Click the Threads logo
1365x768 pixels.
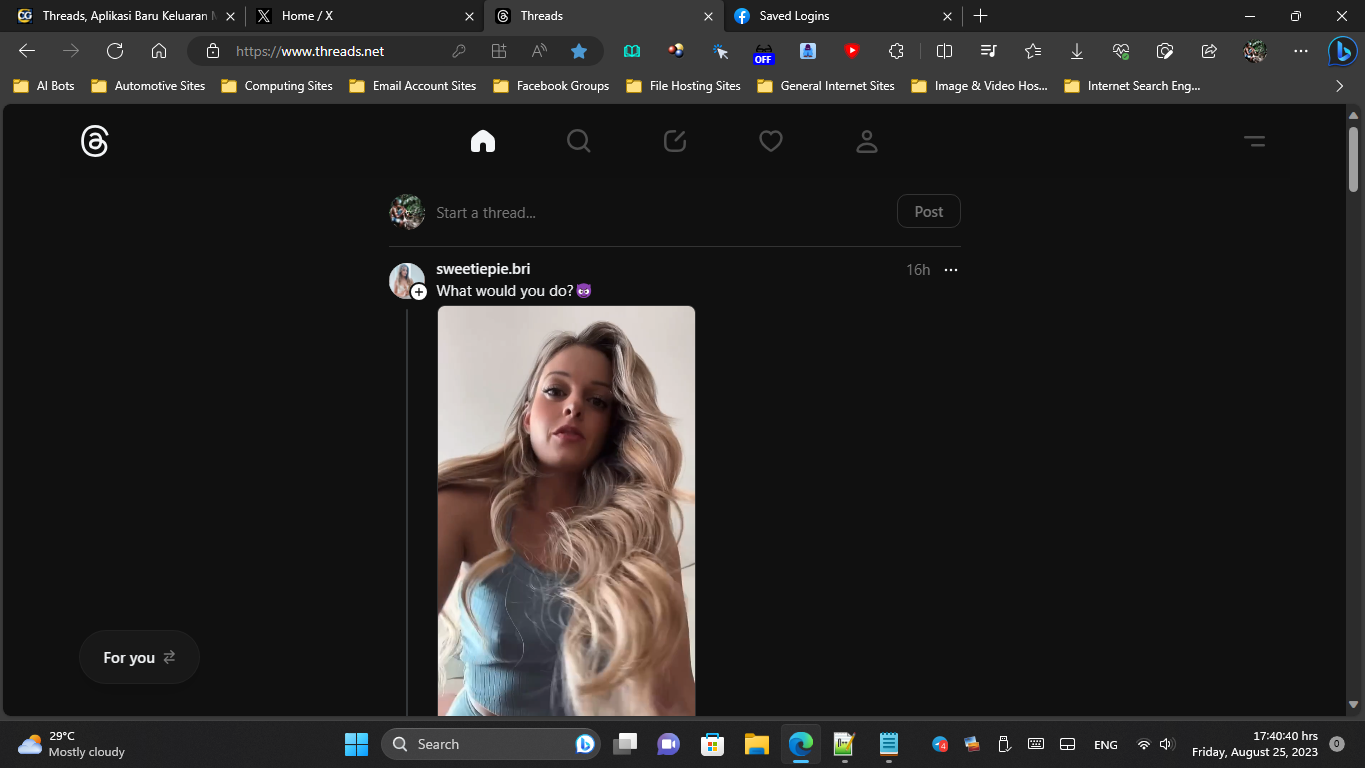point(94,142)
